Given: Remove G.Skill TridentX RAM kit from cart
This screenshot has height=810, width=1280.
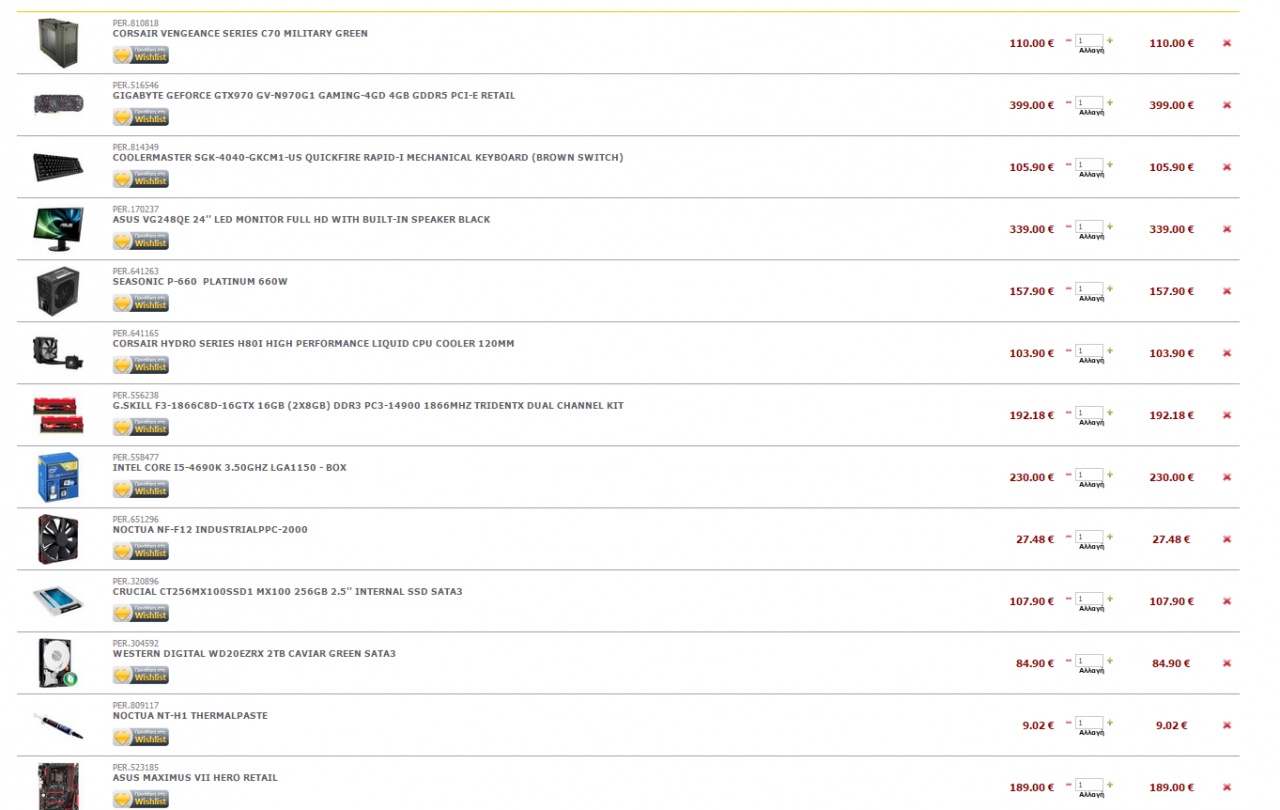Looking at the screenshot, I should pyautogui.click(x=1227, y=415).
